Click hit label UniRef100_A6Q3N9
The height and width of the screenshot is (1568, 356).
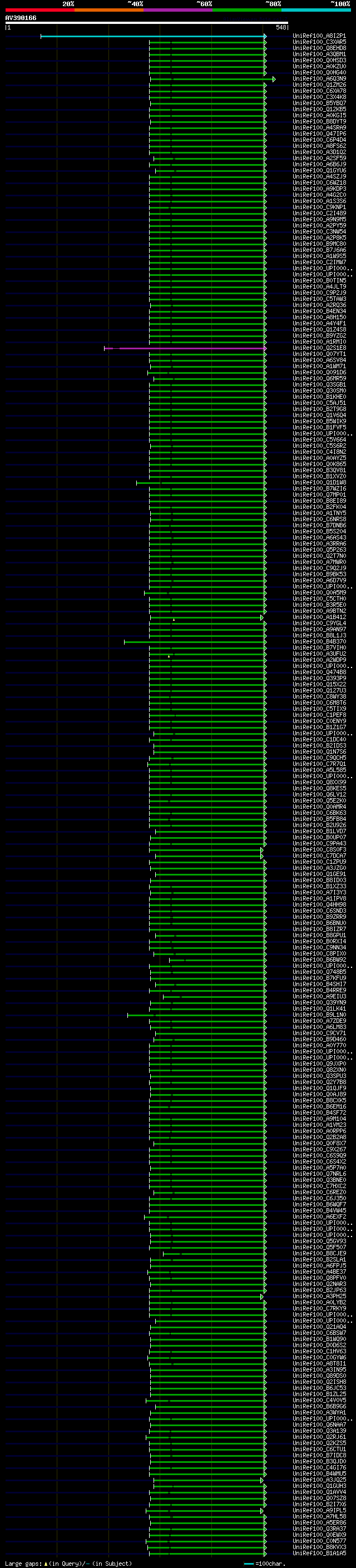(319, 78)
